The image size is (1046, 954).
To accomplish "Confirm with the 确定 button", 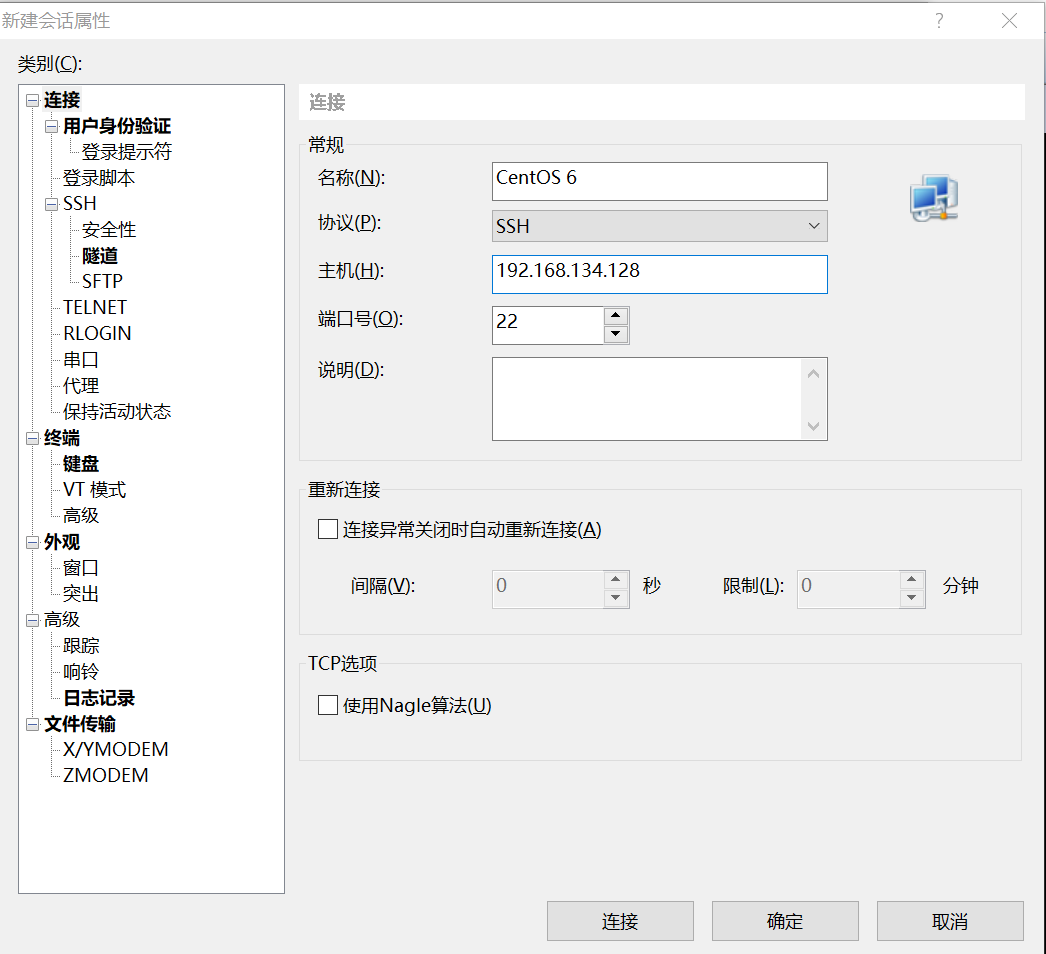I will (x=785, y=921).
